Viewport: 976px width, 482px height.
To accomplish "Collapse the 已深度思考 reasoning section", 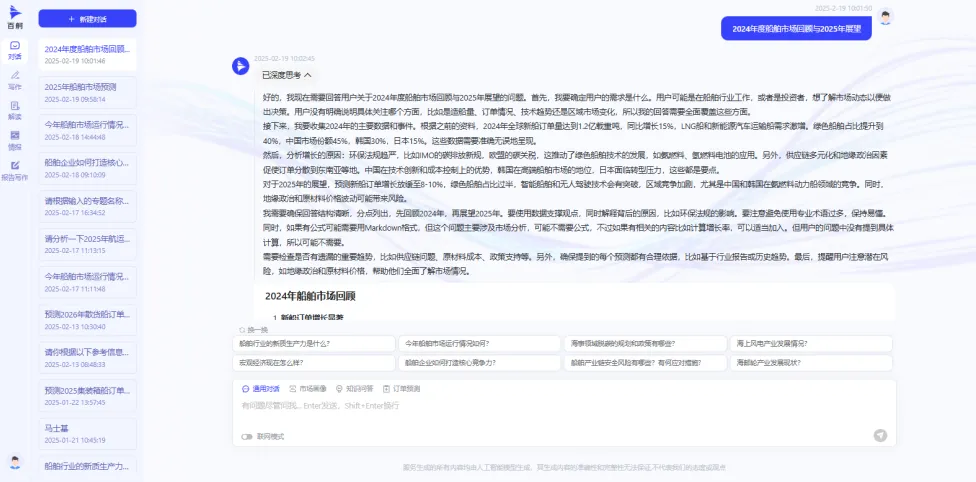I will (x=308, y=75).
